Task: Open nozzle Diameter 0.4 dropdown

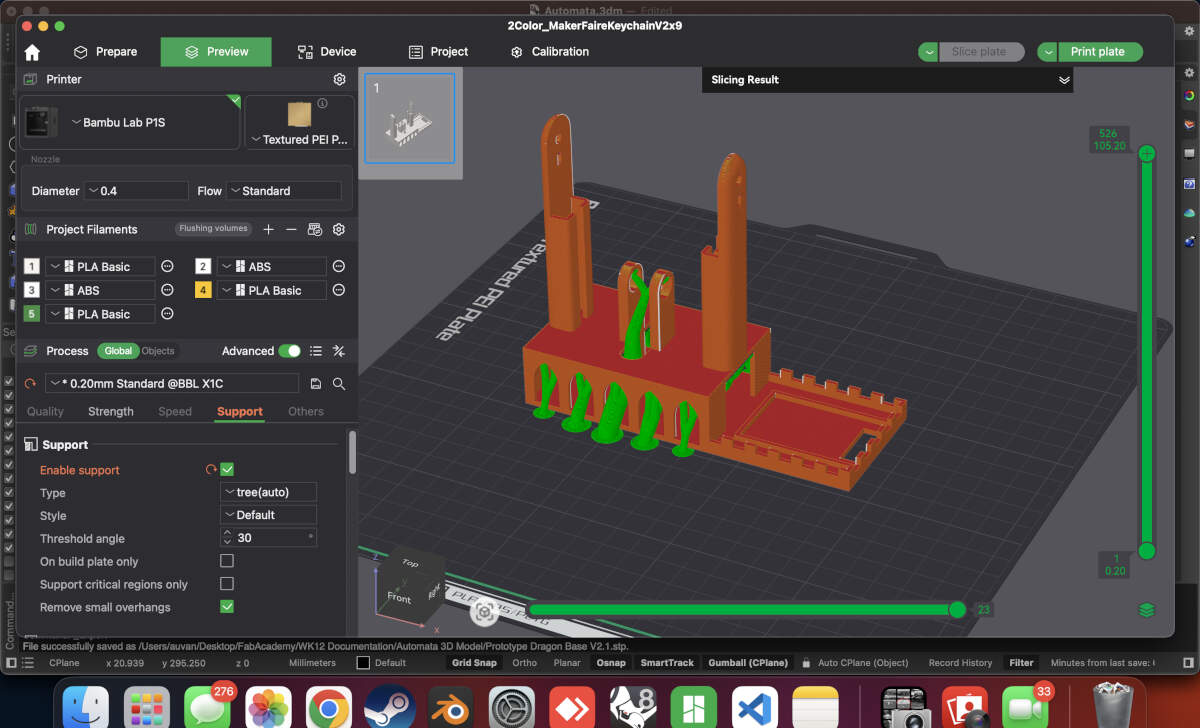Action: point(137,191)
